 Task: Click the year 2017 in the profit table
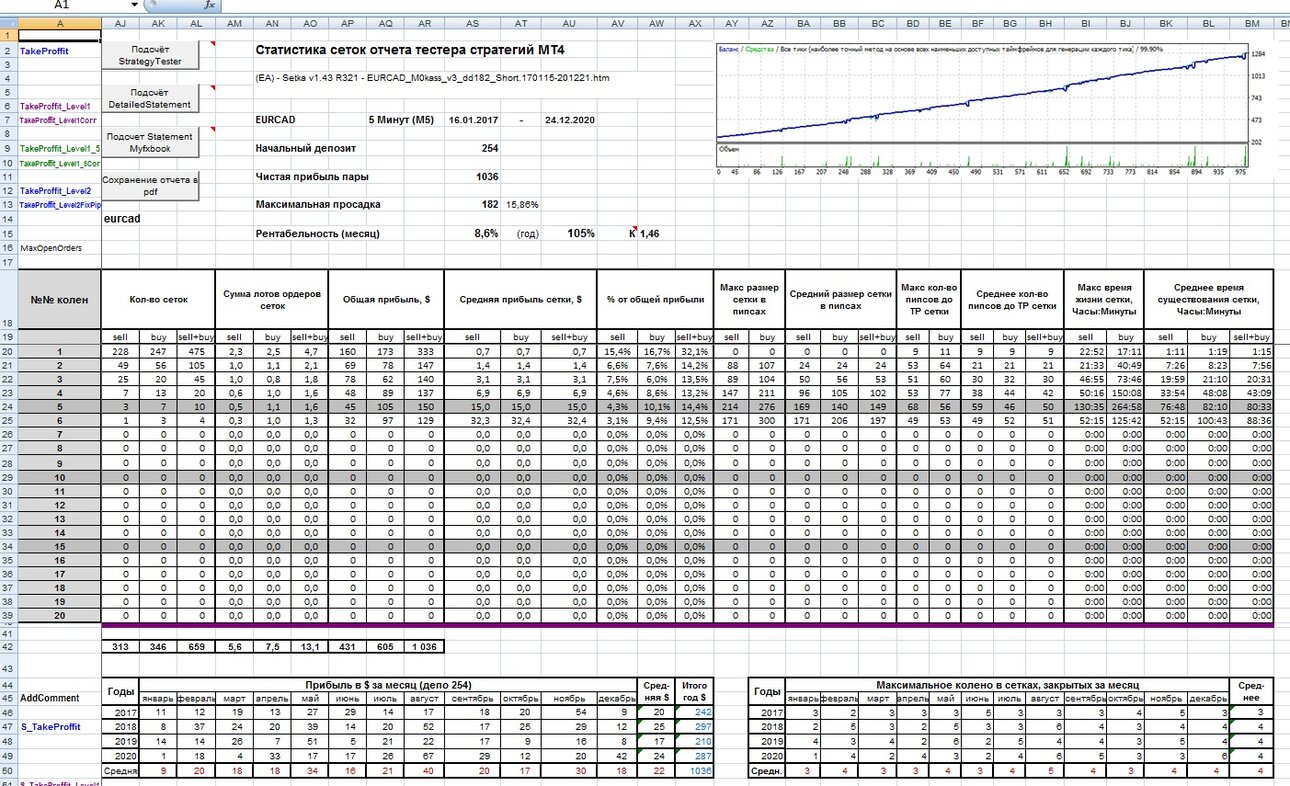click(121, 712)
